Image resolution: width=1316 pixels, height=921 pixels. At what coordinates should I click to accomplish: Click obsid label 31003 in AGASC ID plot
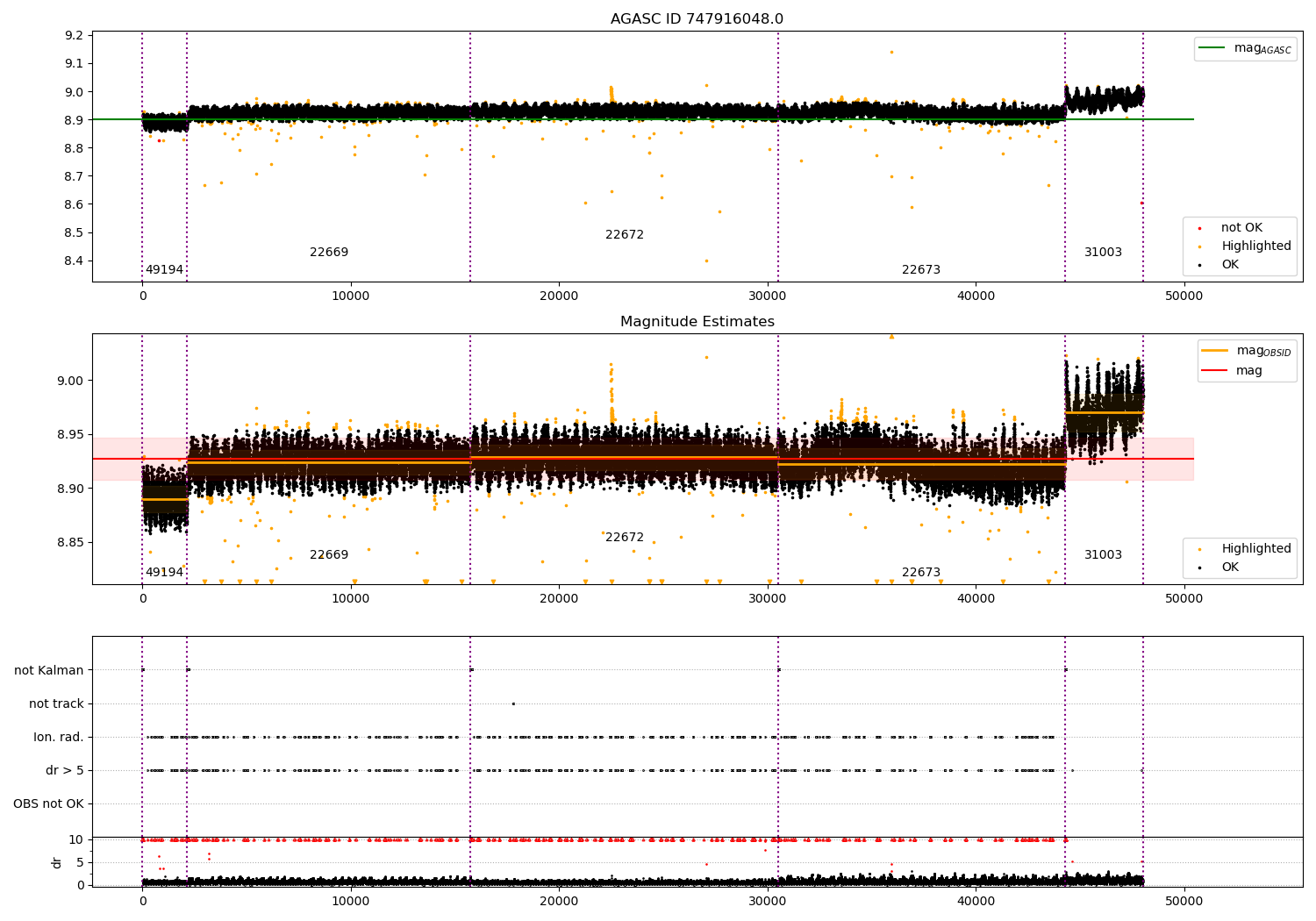pyautogui.click(x=1103, y=253)
